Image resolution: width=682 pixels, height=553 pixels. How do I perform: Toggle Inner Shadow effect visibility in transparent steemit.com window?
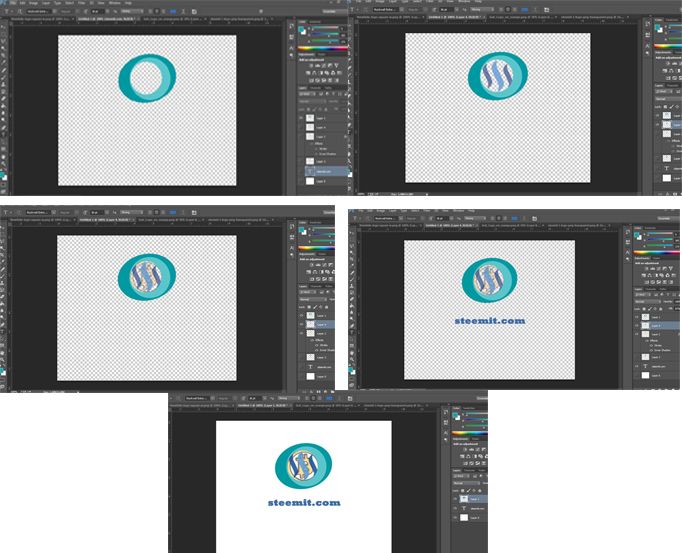[x=652, y=350]
